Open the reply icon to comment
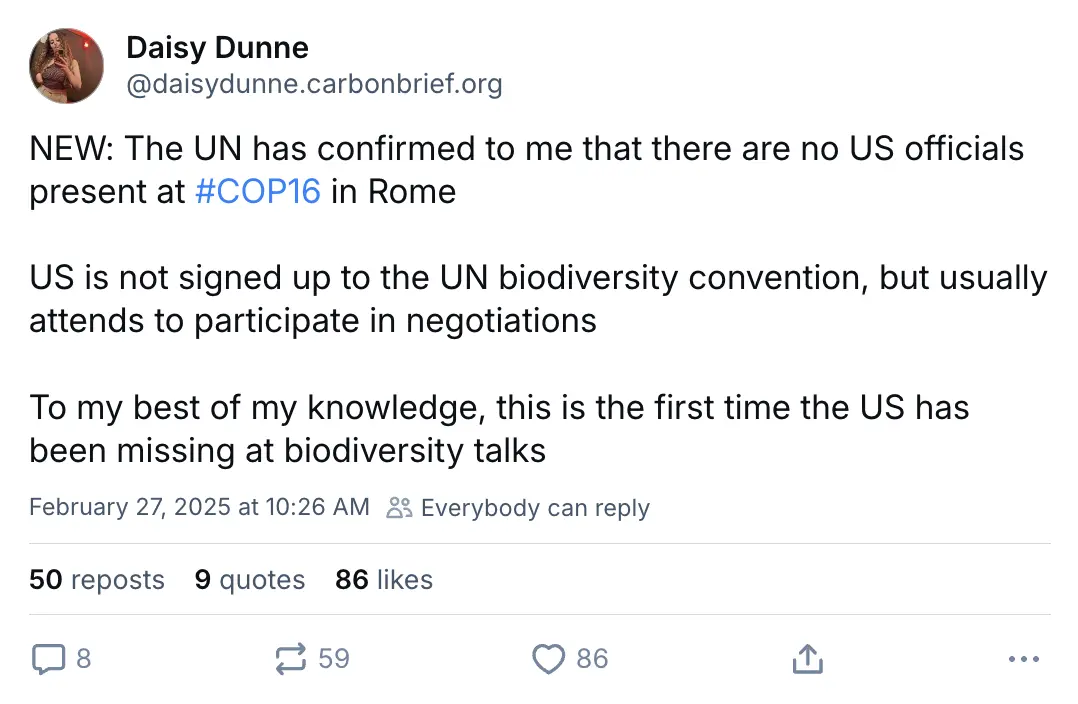 [x=50, y=659]
